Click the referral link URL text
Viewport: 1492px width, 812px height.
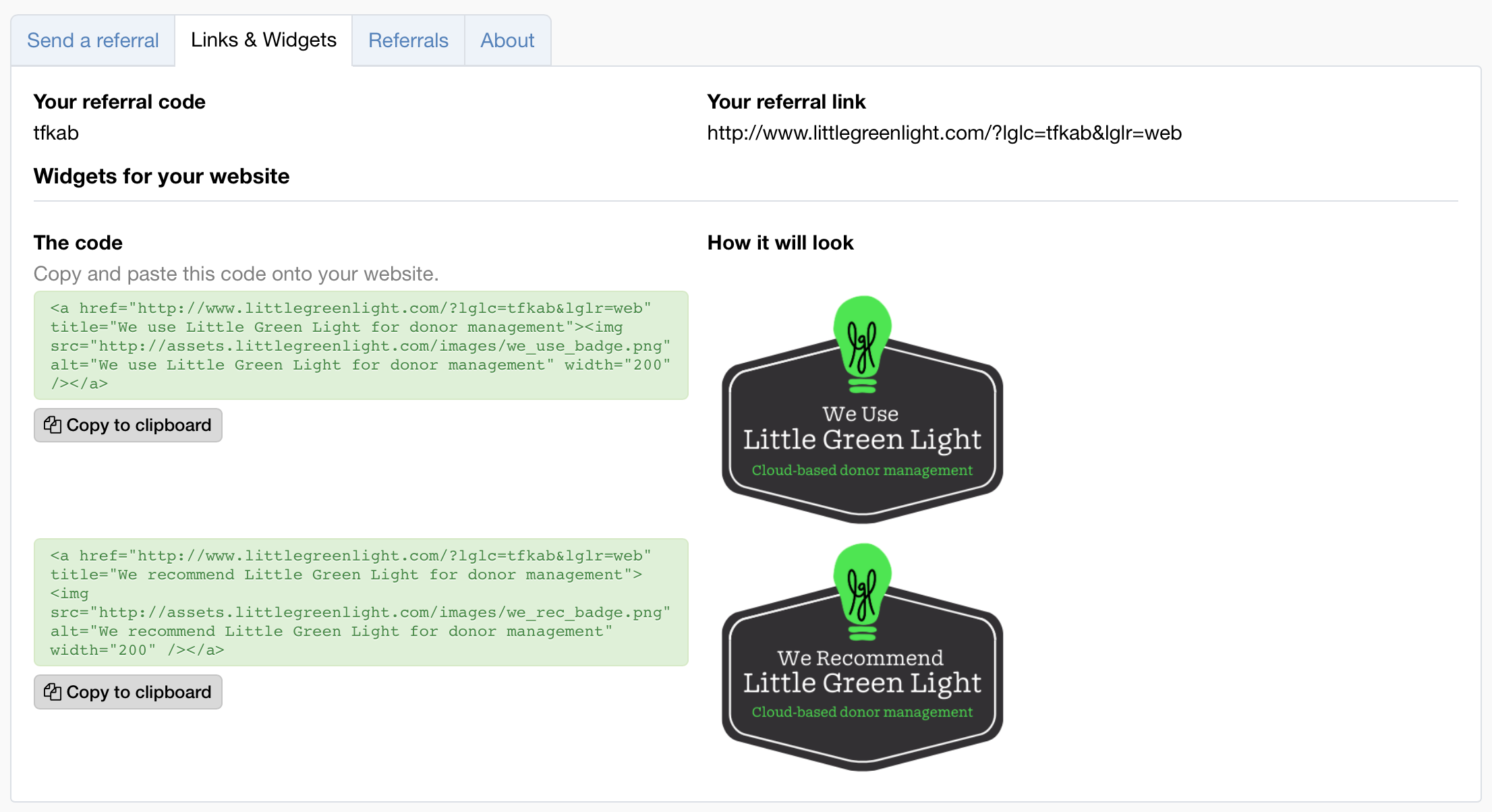(944, 133)
